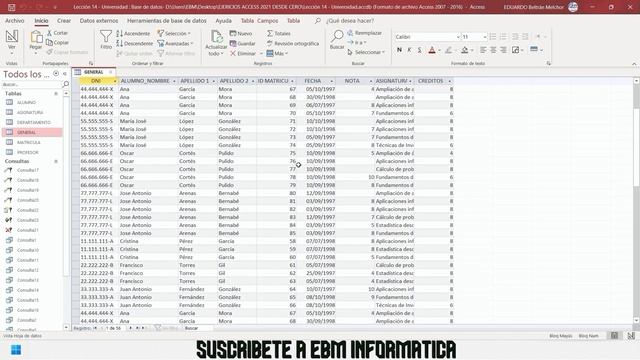Cut selection with Cortar
The height and width of the screenshot is (360, 640).
pyautogui.click(x=57, y=33)
